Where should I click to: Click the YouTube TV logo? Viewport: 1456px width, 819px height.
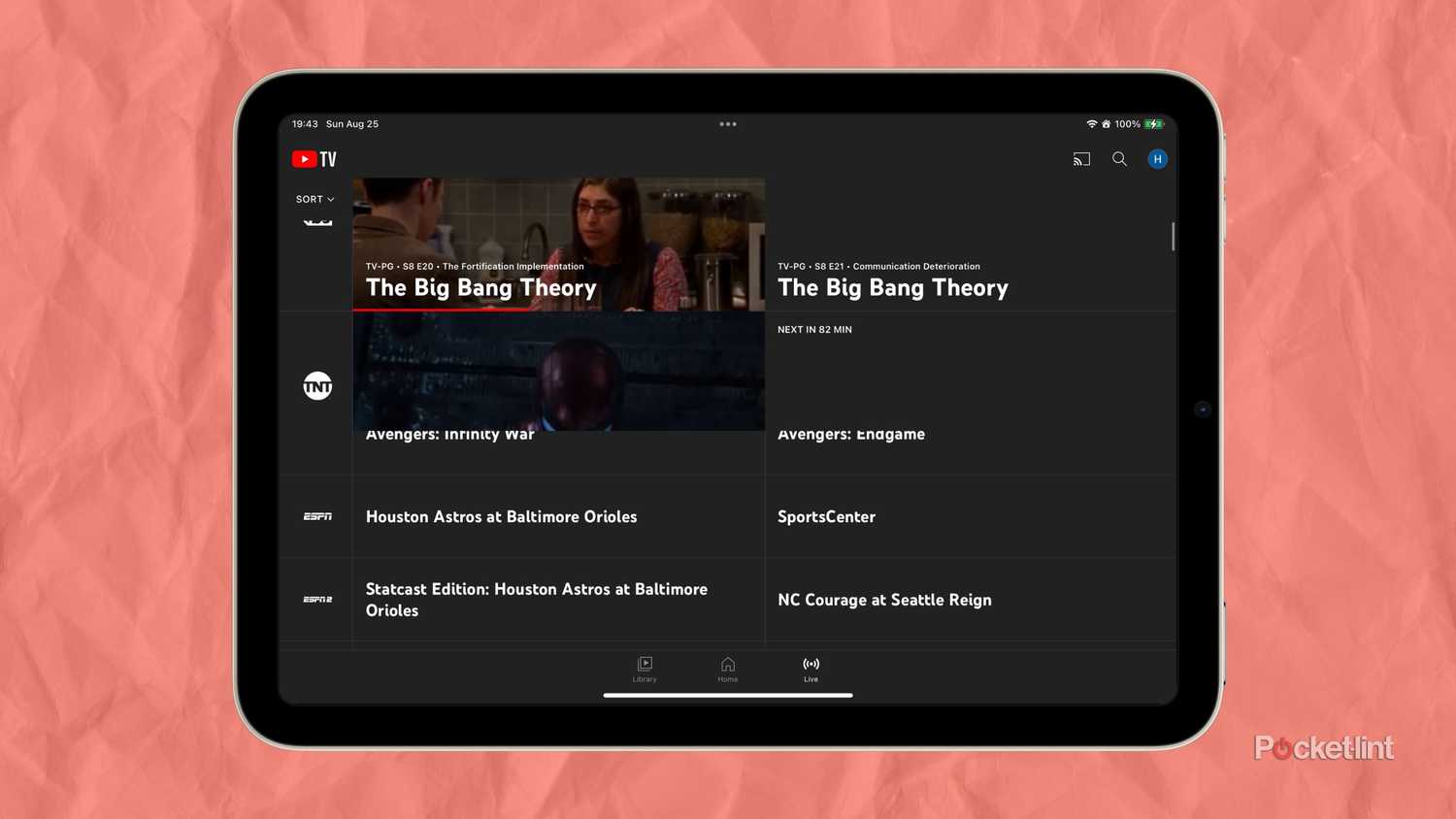pyautogui.click(x=314, y=158)
